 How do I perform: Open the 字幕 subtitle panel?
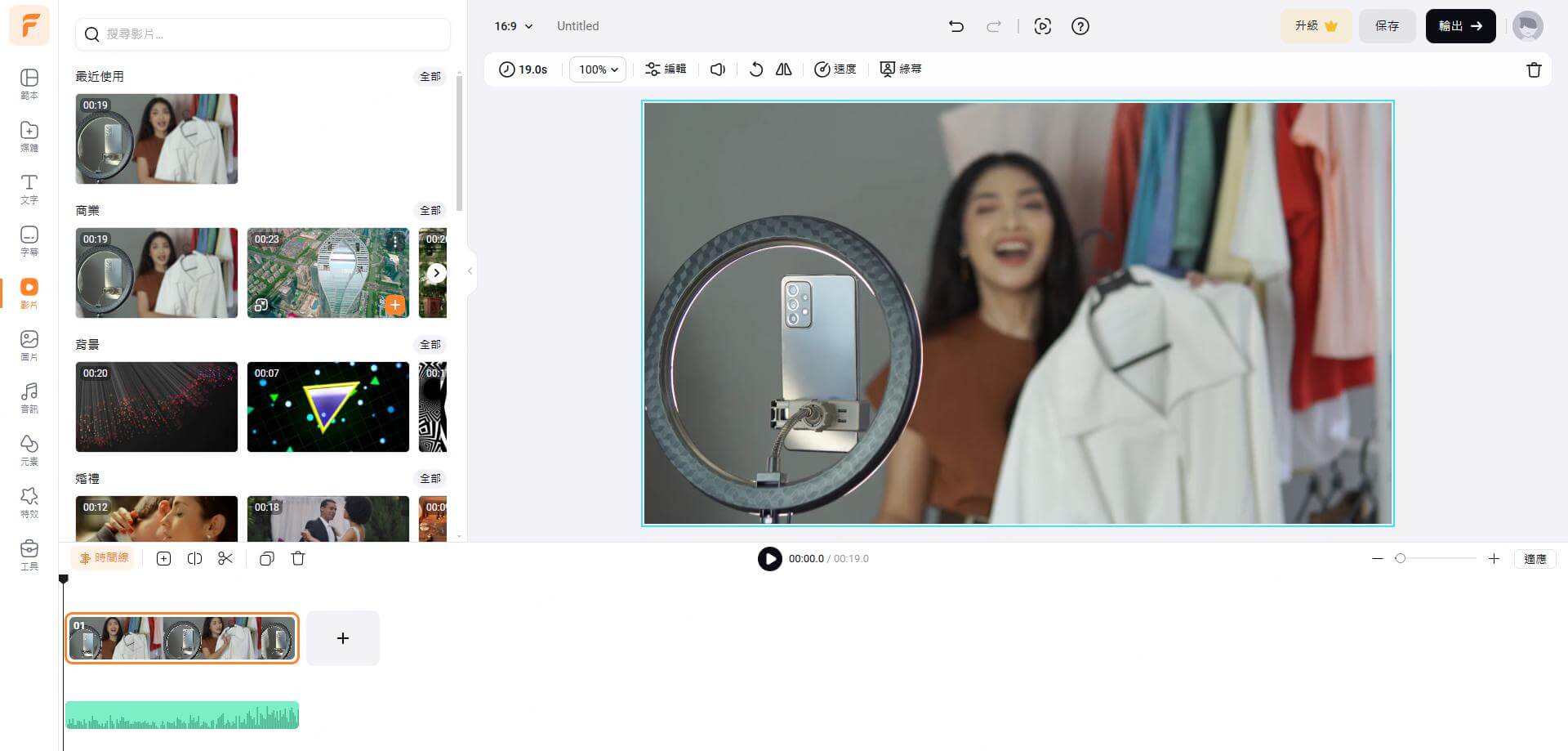pyautogui.click(x=29, y=241)
